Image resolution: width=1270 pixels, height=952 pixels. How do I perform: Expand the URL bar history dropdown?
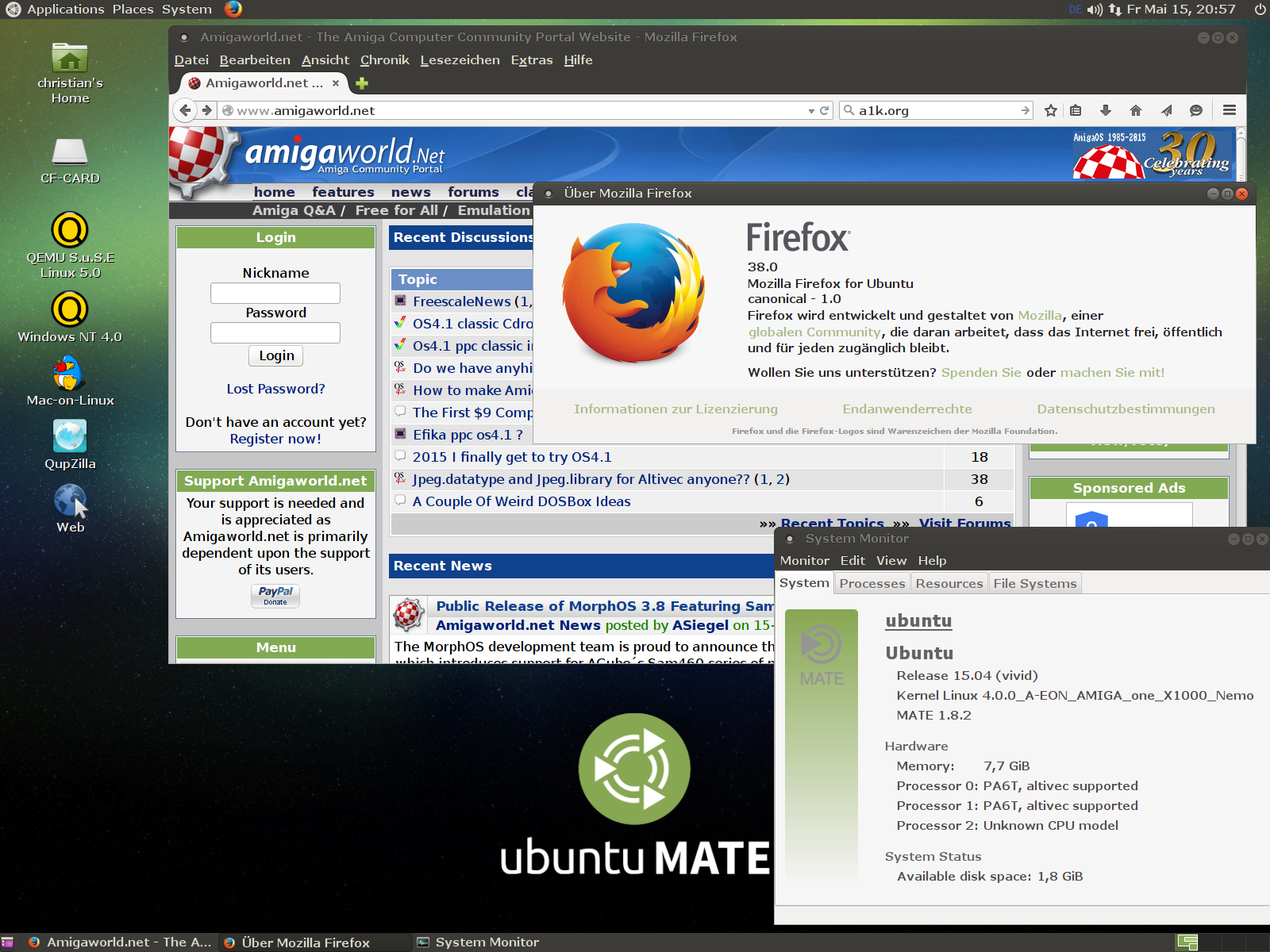coord(811,111)
